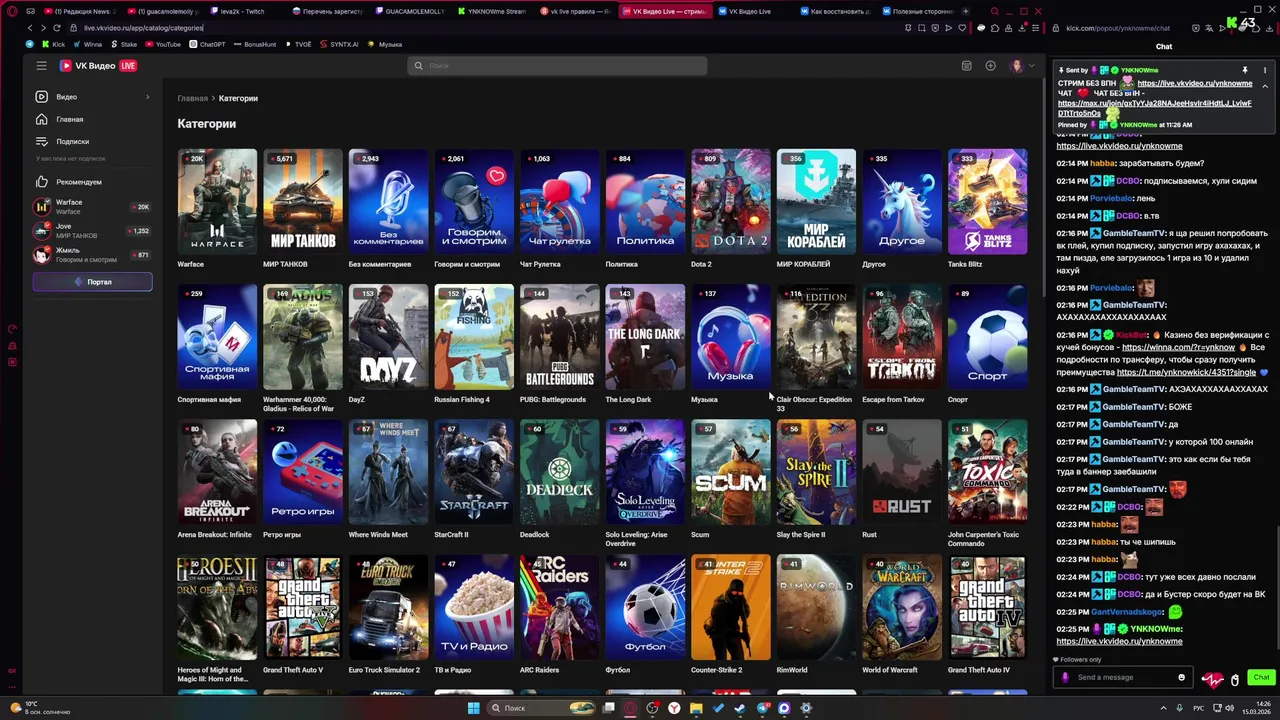
Task: Open the Rust category
Action: [902, 472]
